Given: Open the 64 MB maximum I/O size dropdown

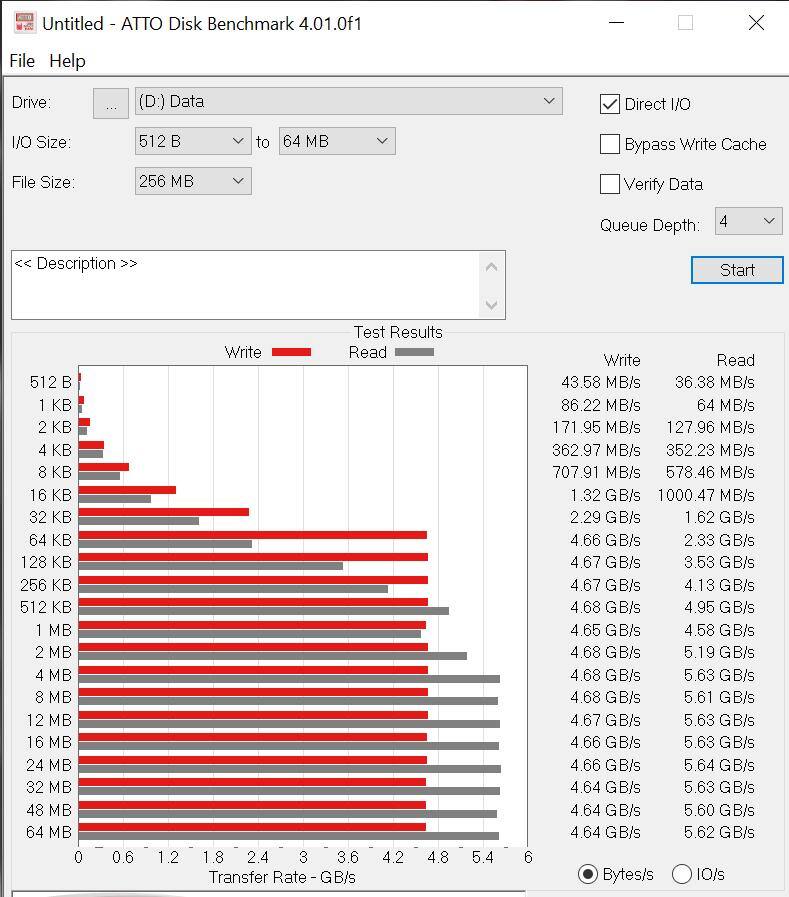Looking at the screenshot, I should pos(336,142).
